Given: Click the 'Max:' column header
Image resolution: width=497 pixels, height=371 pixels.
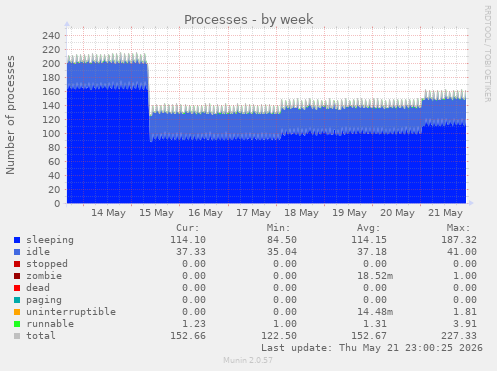Looking at the screenshot, I should point(459,228).
